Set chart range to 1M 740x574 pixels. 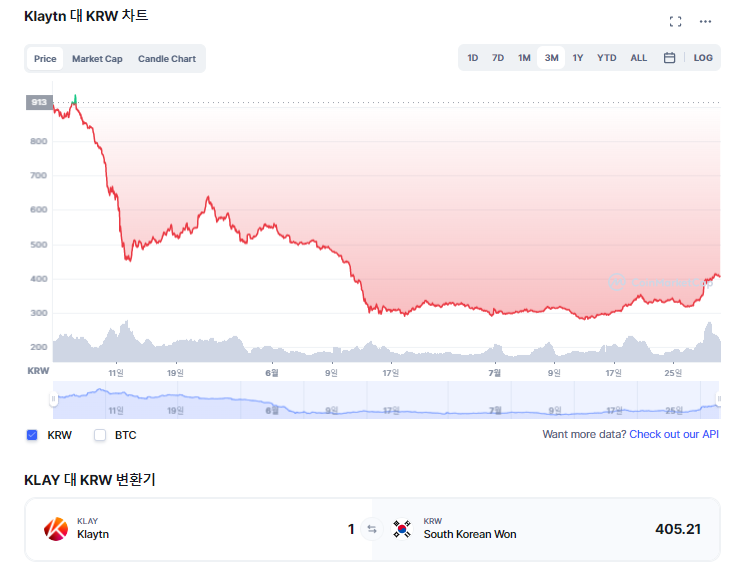point(524,58)
